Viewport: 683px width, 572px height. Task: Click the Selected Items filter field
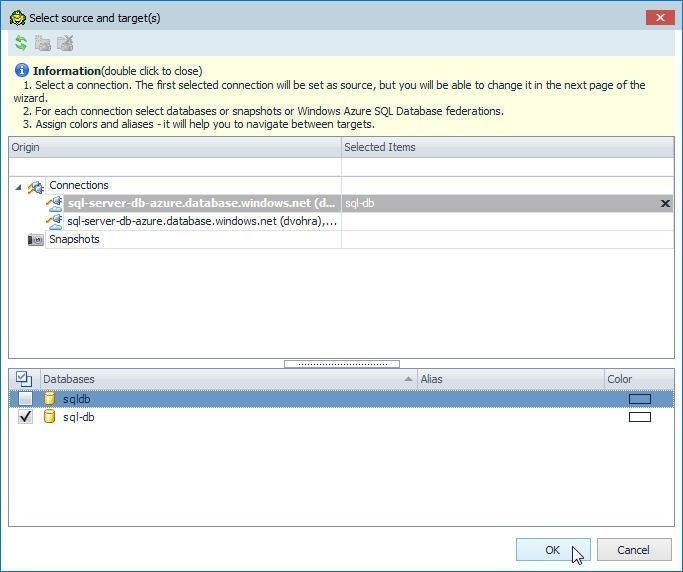click(507, 167)
